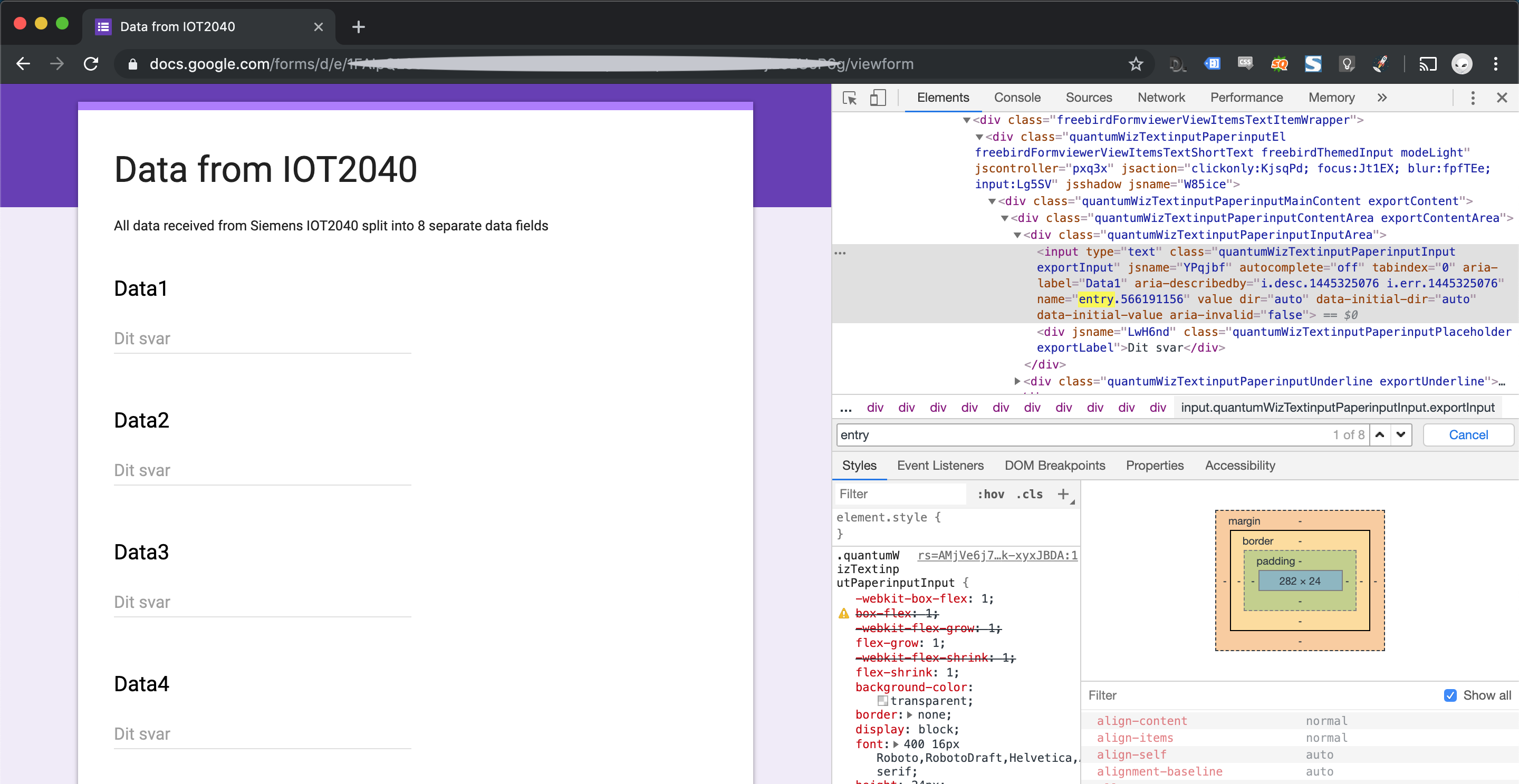Show hidden breadcrumb ancestors ellipsis
Image resolution: width=1519 pixels, height=784 pixels.
[846, 409]
